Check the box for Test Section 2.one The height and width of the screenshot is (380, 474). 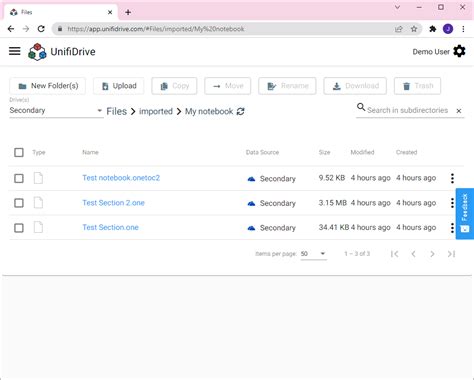point(19,203)
